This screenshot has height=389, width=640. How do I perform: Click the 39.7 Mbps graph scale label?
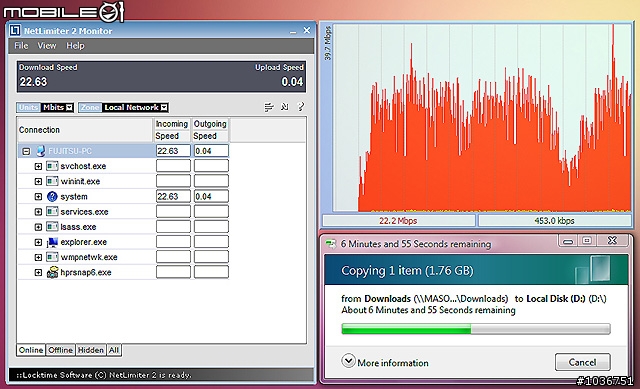[x=327, y=43]
